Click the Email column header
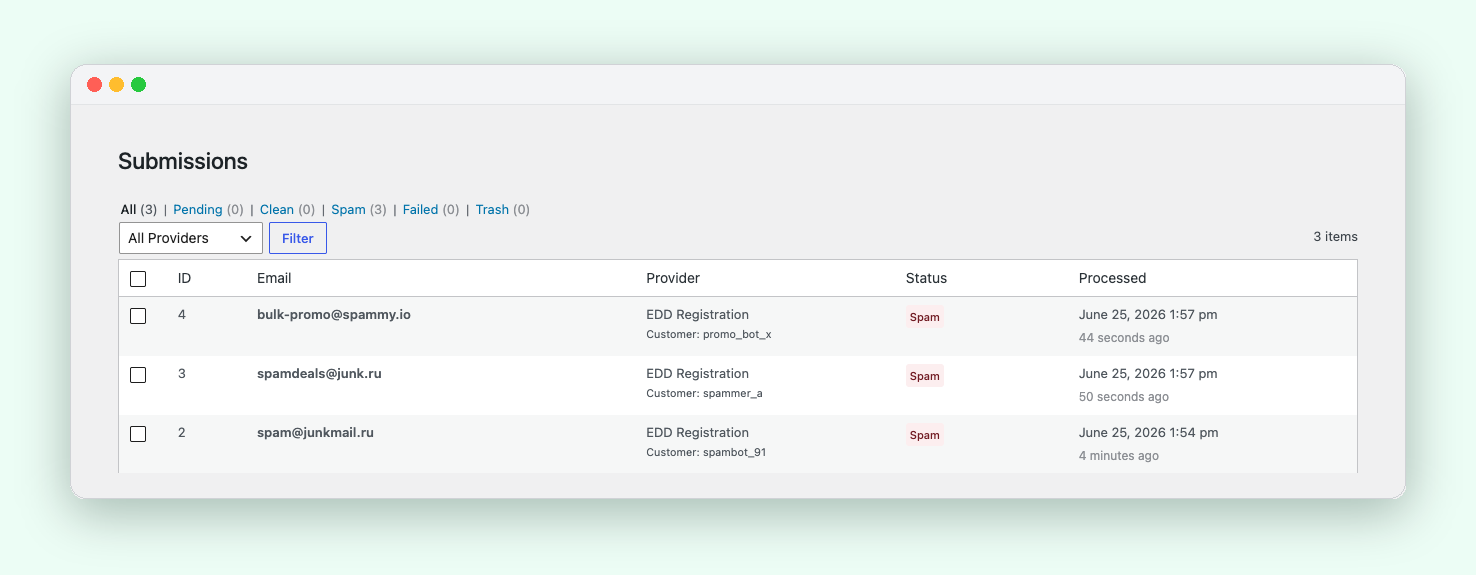This screenshot has height=575, width=1476. tap(274, 278)
